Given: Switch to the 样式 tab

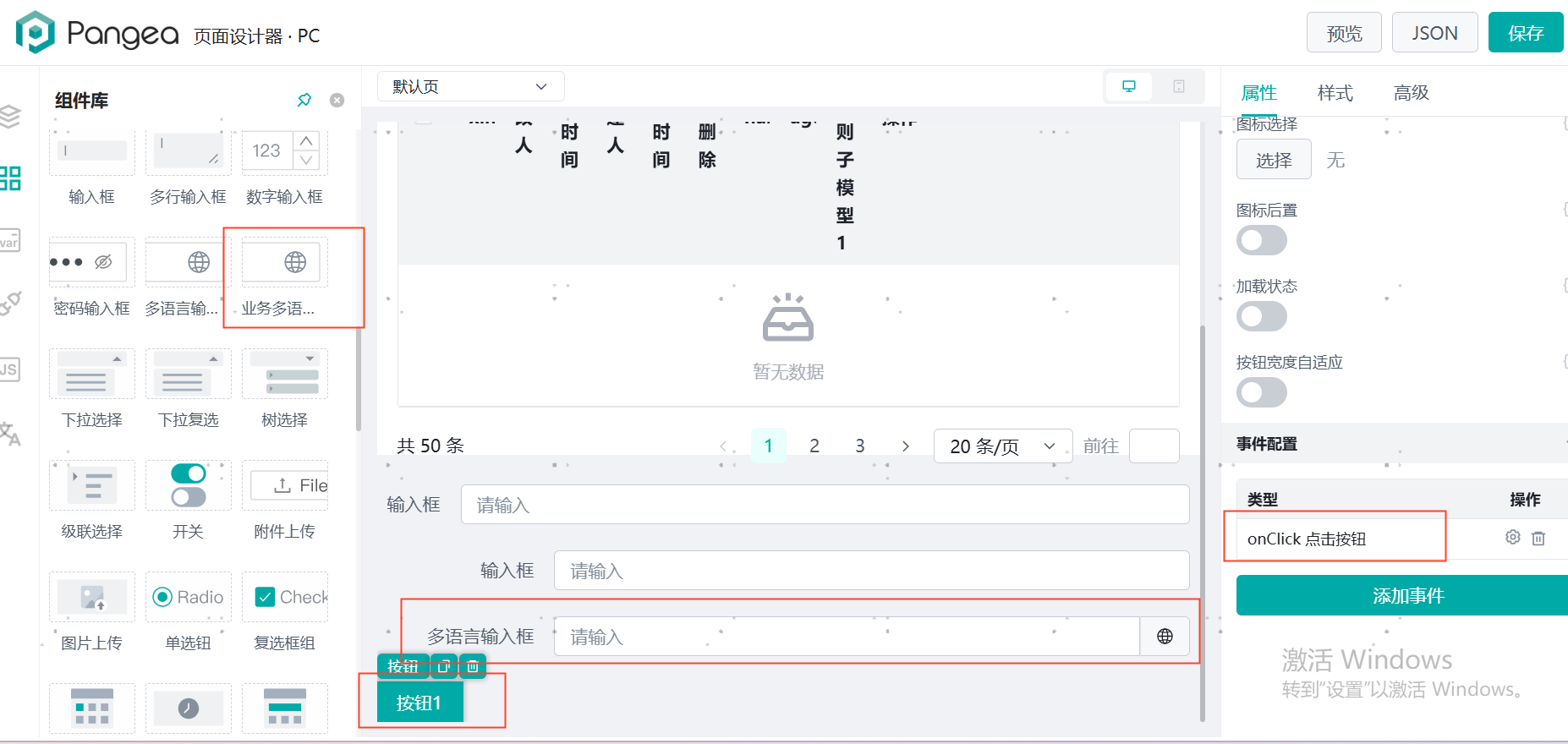Looking at the screenshot, I should 1335,92.
